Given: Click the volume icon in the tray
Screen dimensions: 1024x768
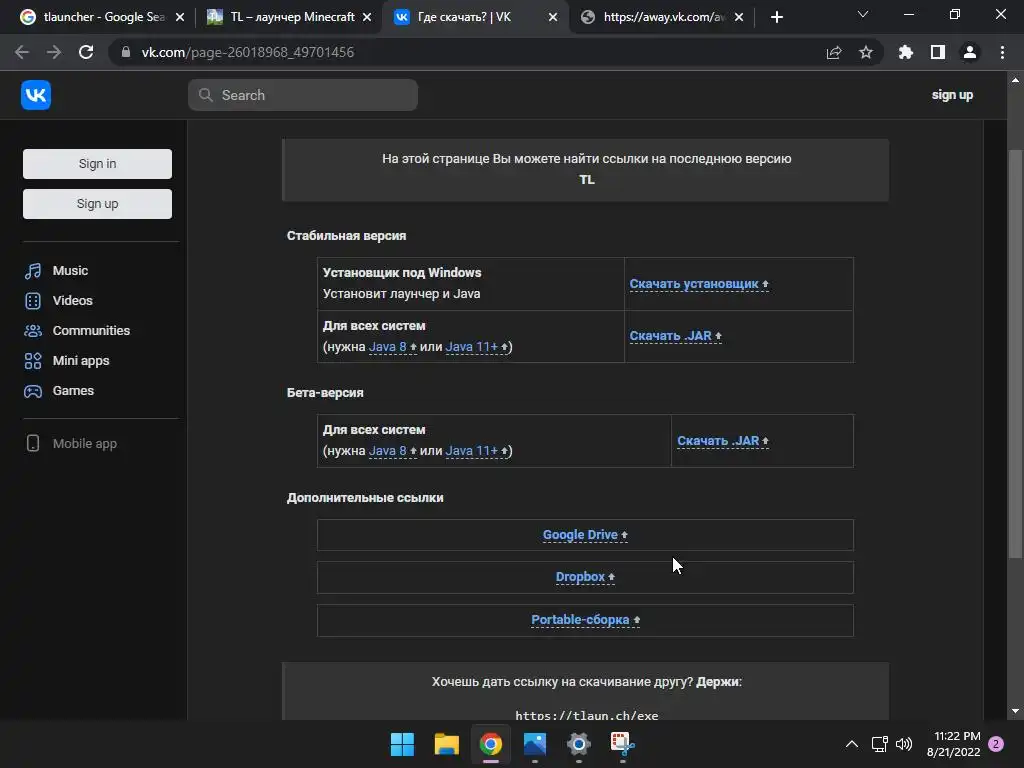Looking at the screenshot, I should [904, 744].
